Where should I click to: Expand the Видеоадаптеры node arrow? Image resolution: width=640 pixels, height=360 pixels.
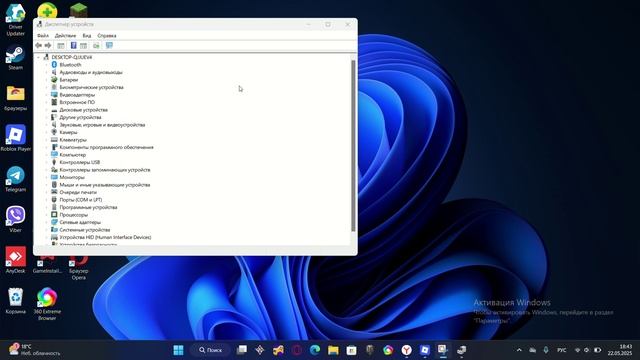pos(47,95)
